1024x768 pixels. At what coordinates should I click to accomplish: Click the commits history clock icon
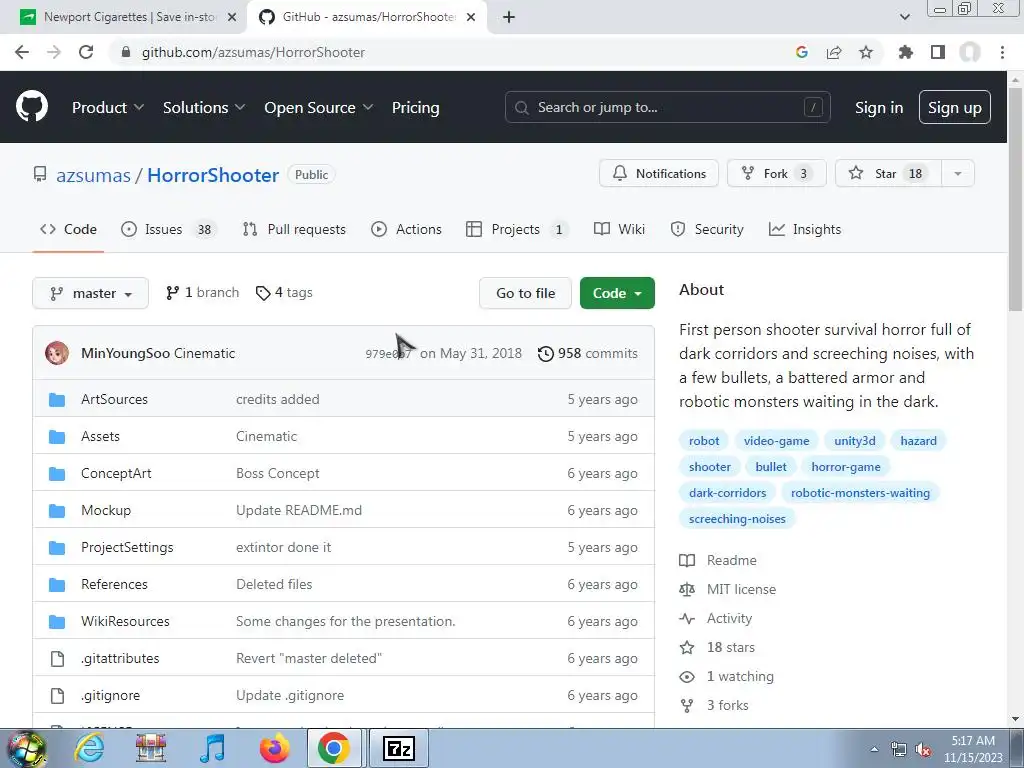[x=545, y=353]
